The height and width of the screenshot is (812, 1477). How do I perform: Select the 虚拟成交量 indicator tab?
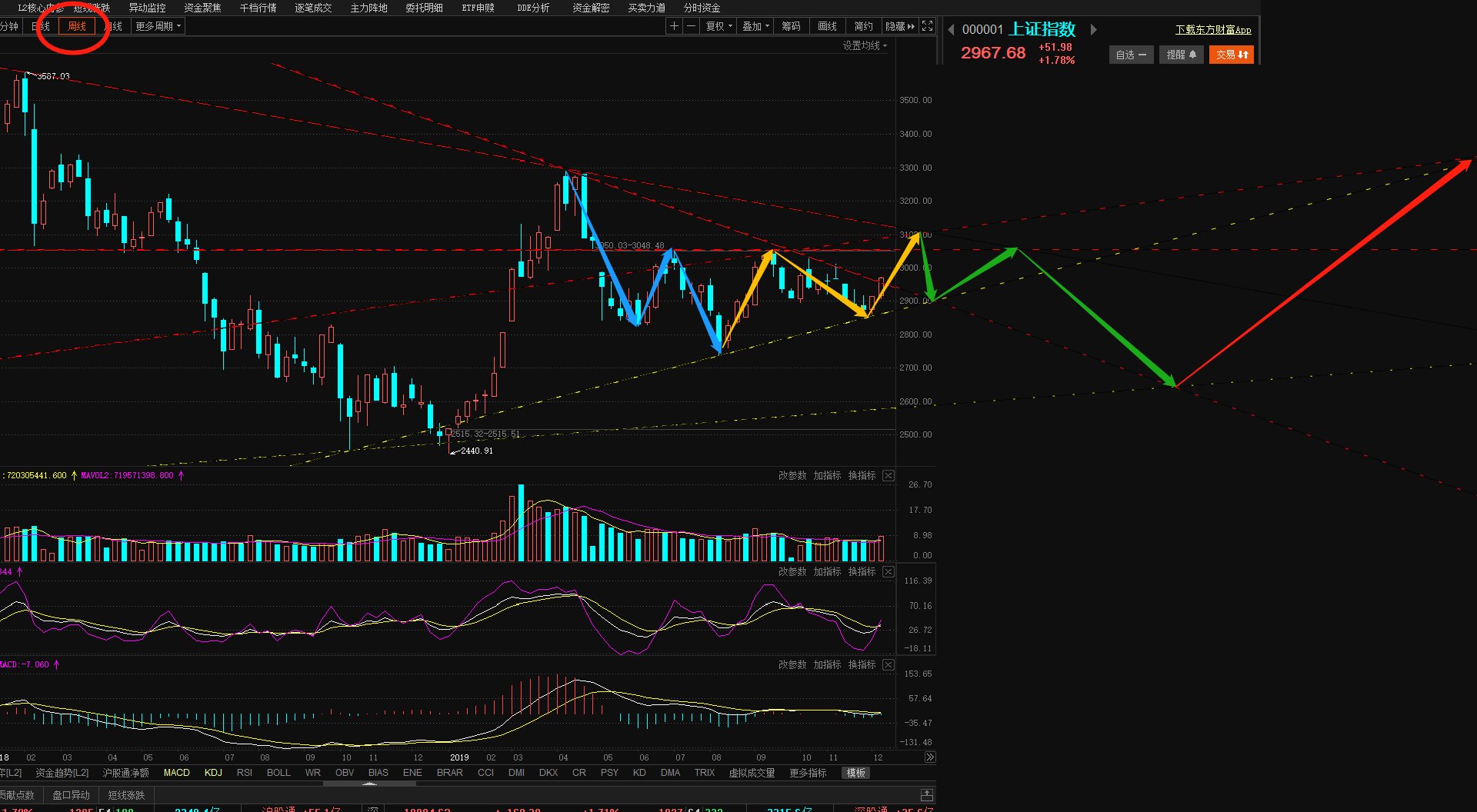pos(752,773)
